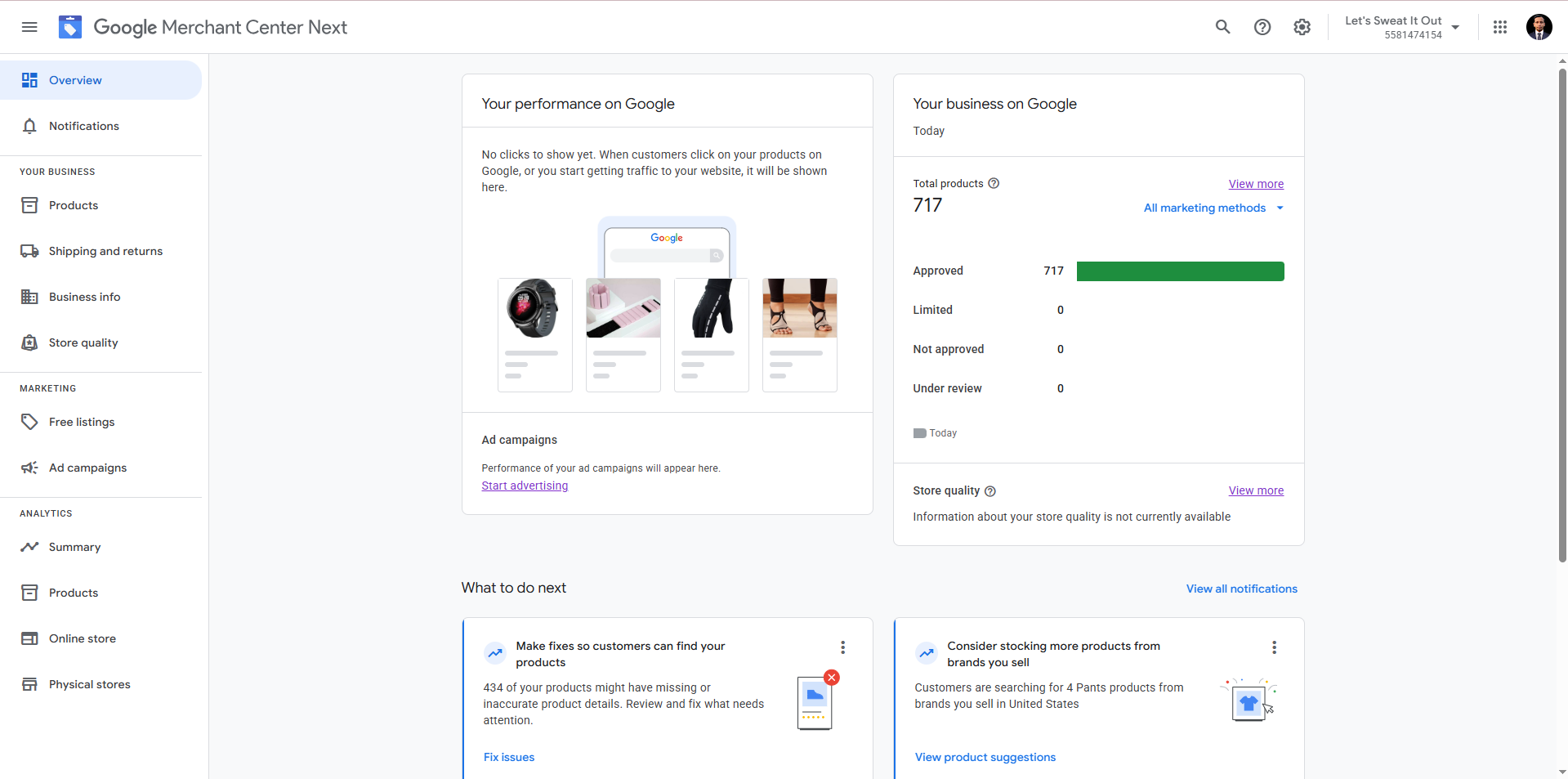Go to Overview in sidebar
This screenshot has height=779, width=1568.
[101, 80]
